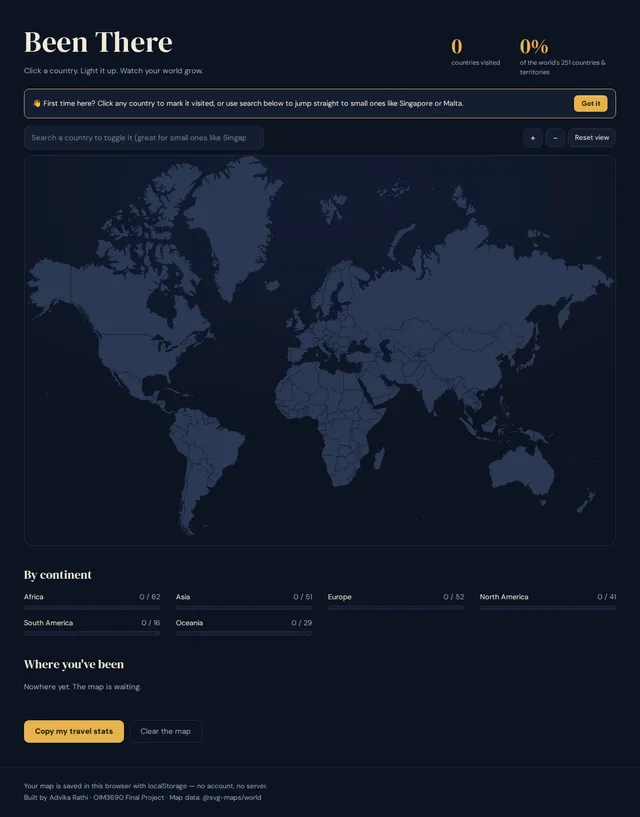
Task: Focus the country search field
Action: 144,138
